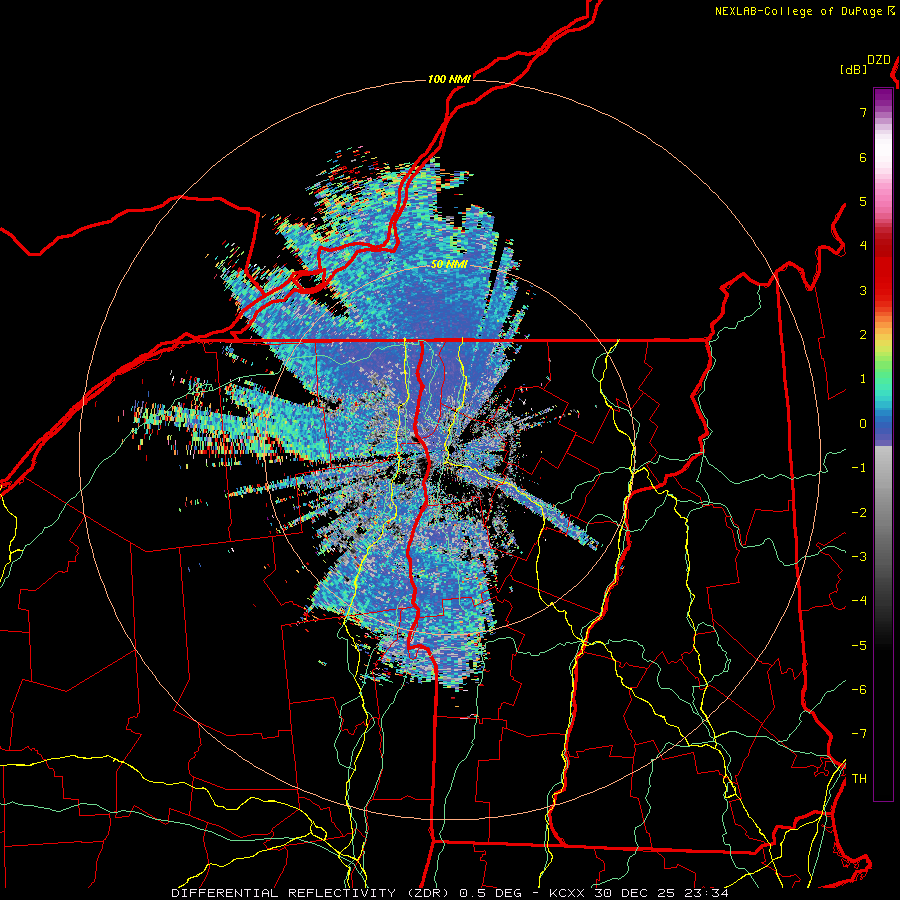
Task: Click the -6 value on the color scale
Action: 859,690
